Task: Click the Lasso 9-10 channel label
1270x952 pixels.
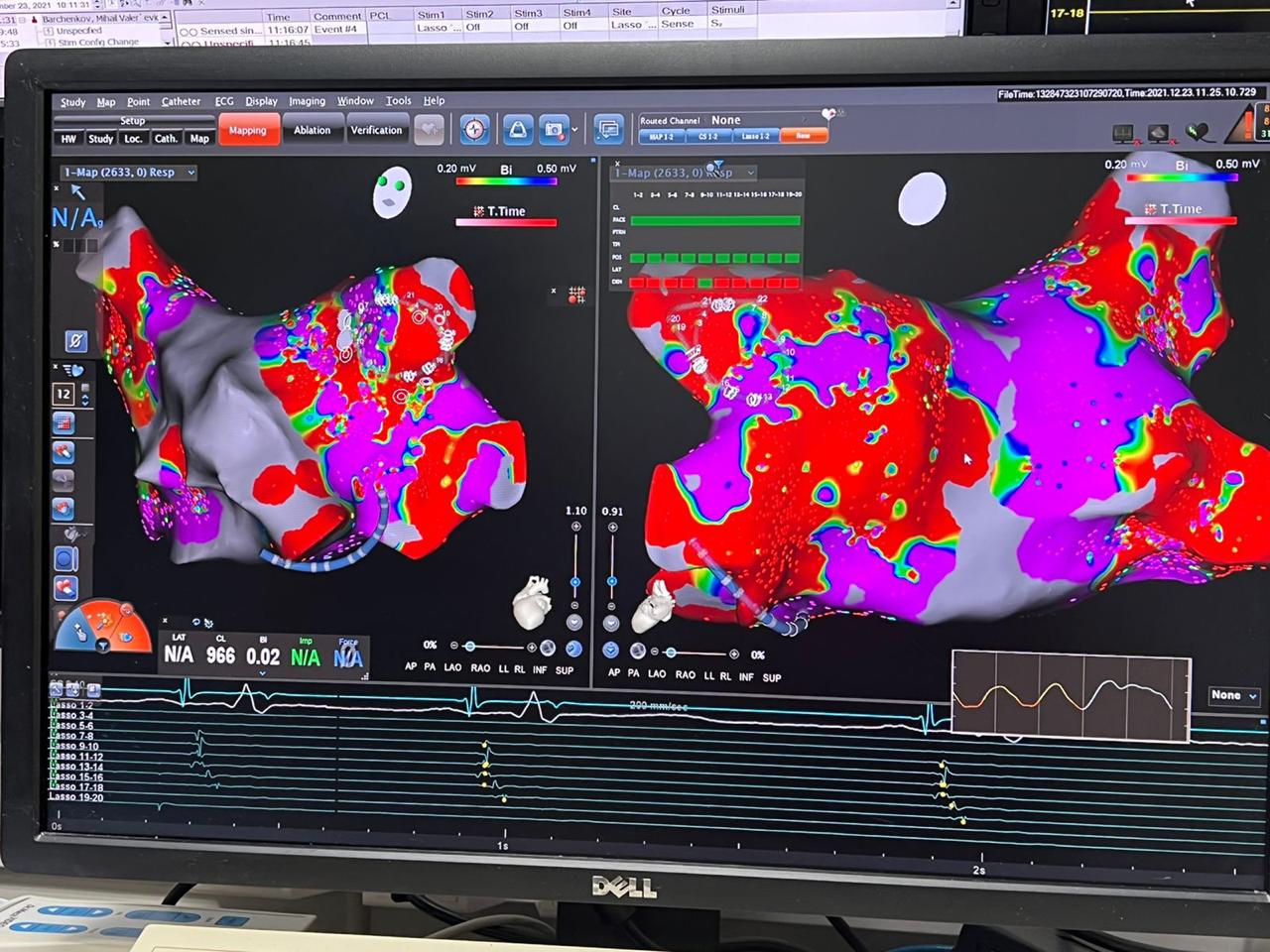Action: point(76,746)
